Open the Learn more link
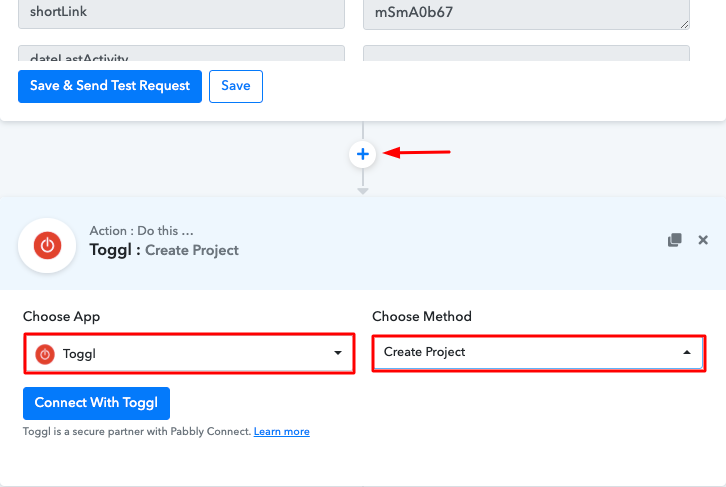Screen dimensions: 726x487 point(282,431)
